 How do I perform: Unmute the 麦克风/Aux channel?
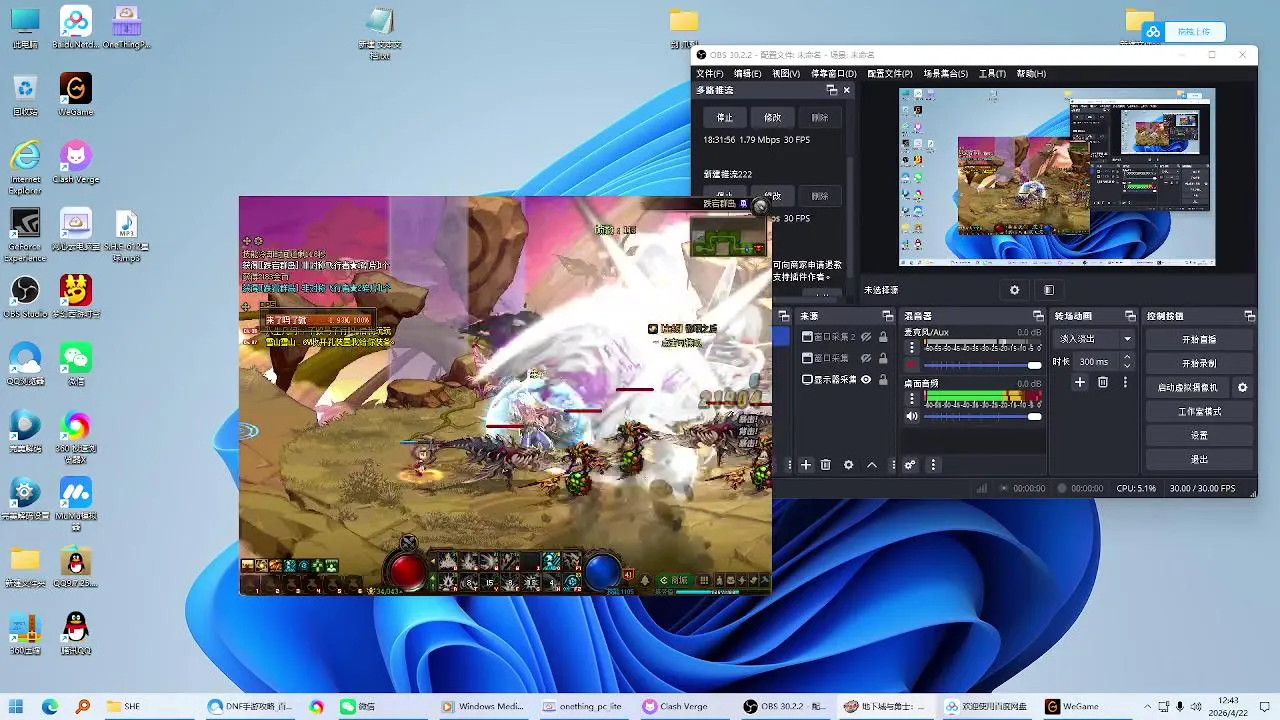coord(912,365)
